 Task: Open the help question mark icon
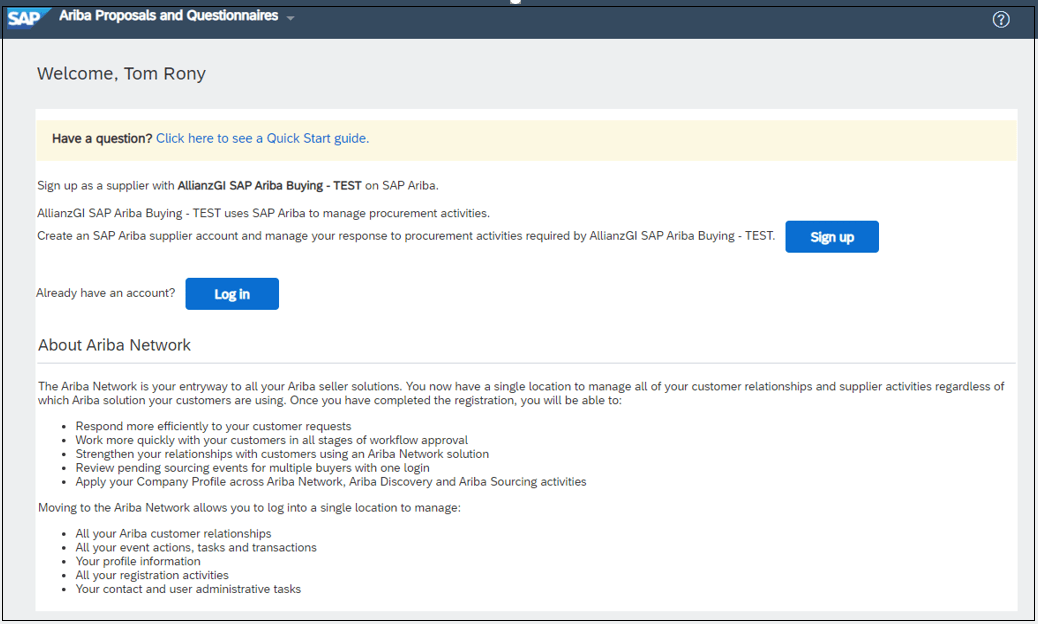pyautogui.click(x=1001, y=20)
